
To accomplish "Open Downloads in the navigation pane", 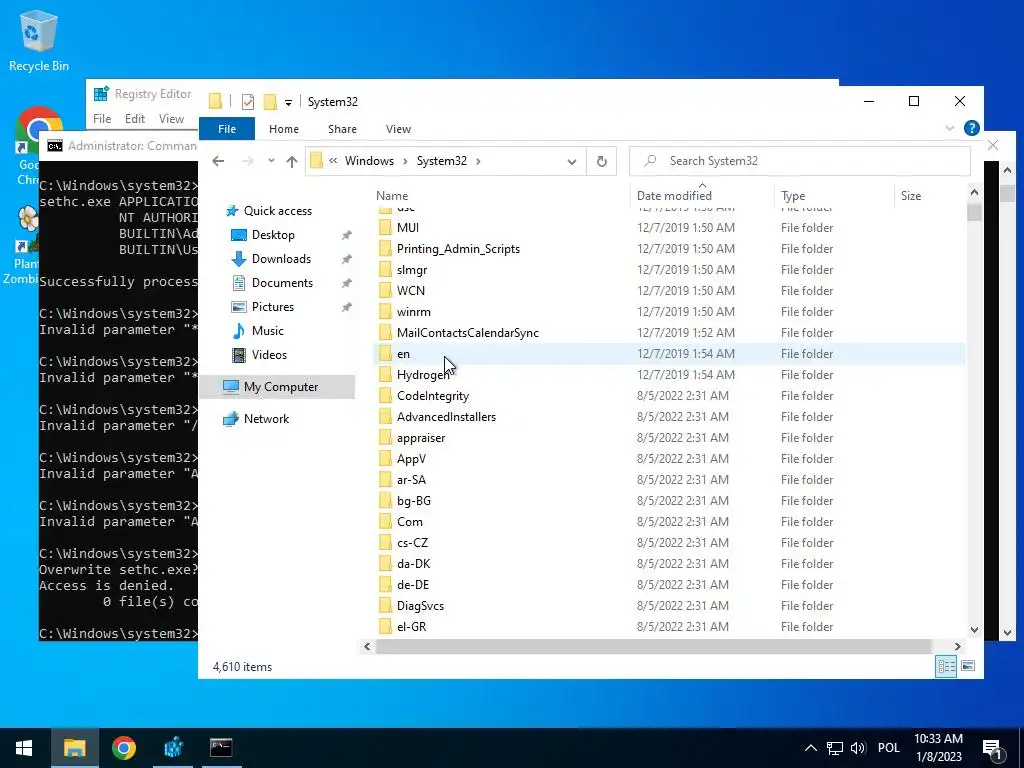I will pyautogui.click(x=281, y=259).
